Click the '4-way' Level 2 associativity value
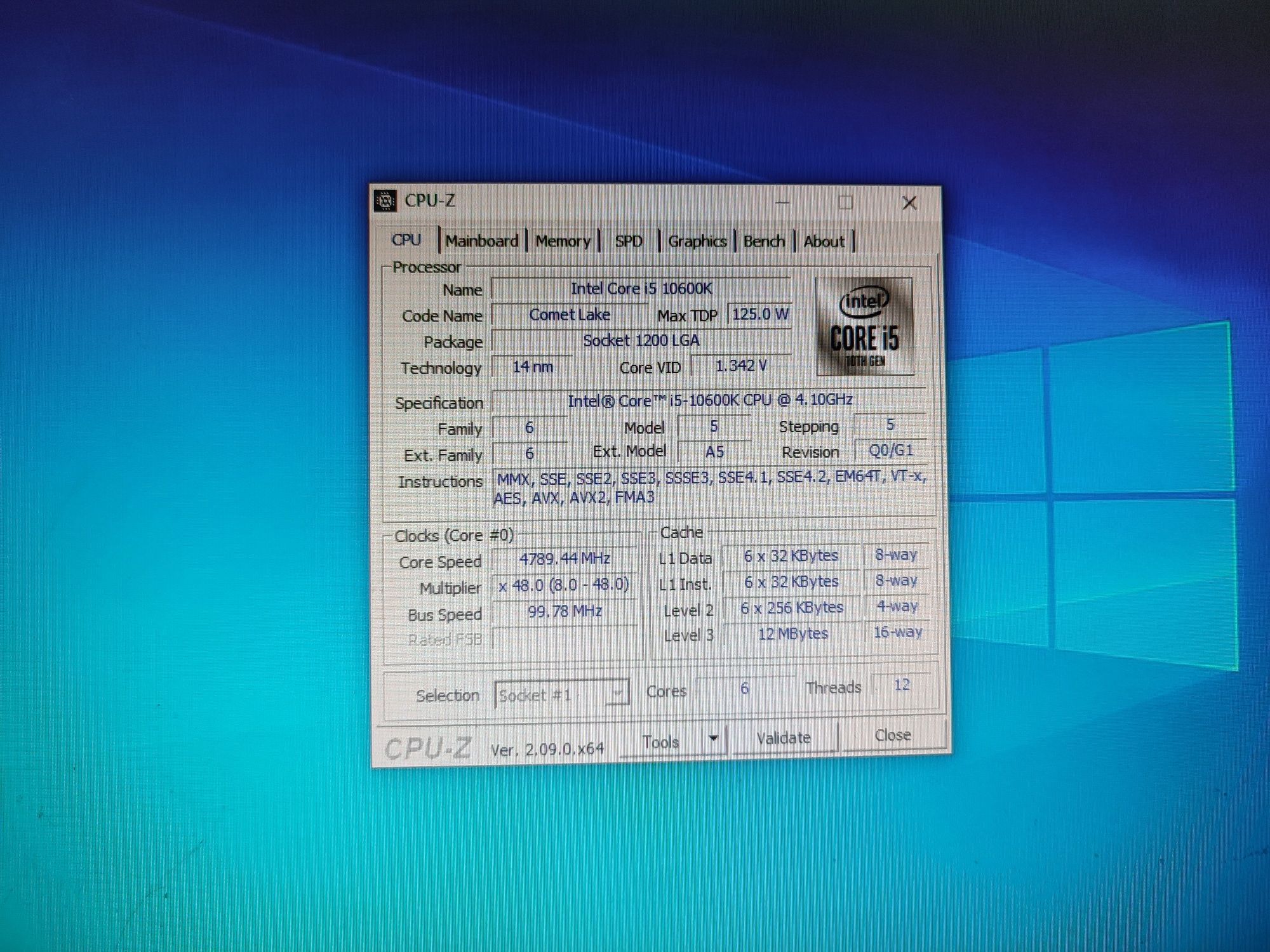Screen dimensions: 1270x952 897,606
